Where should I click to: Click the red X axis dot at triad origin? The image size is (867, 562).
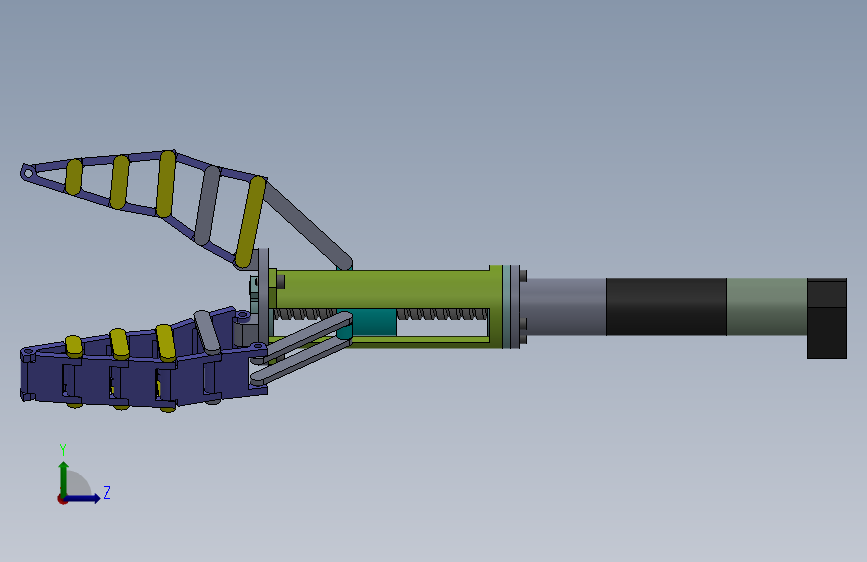[62, 499]
